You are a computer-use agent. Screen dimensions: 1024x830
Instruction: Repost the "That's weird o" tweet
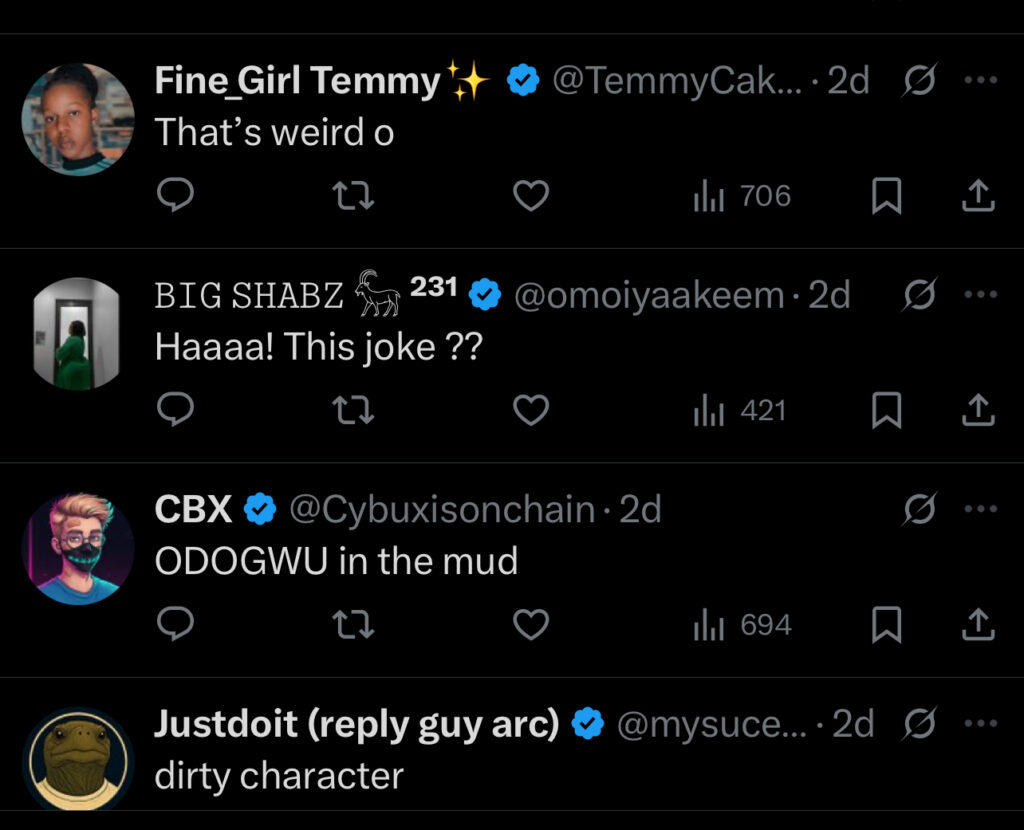click(x=353, y=196)
